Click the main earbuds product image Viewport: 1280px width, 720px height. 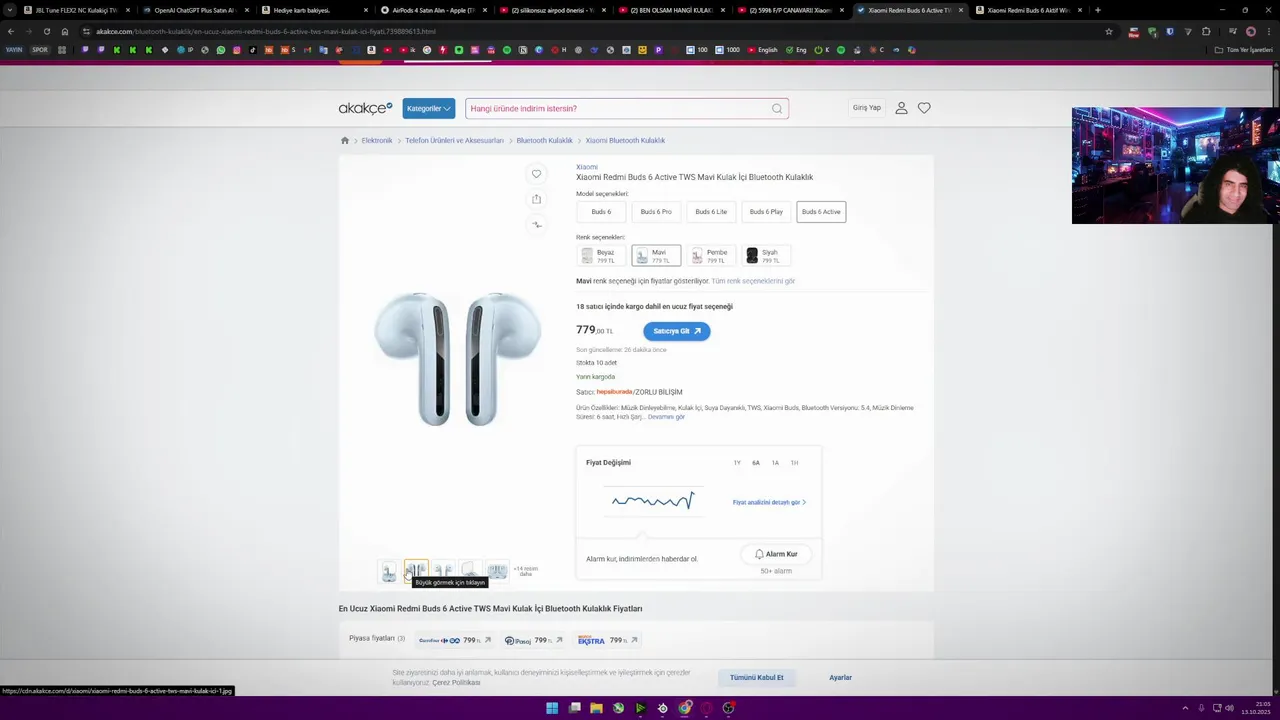457,359
